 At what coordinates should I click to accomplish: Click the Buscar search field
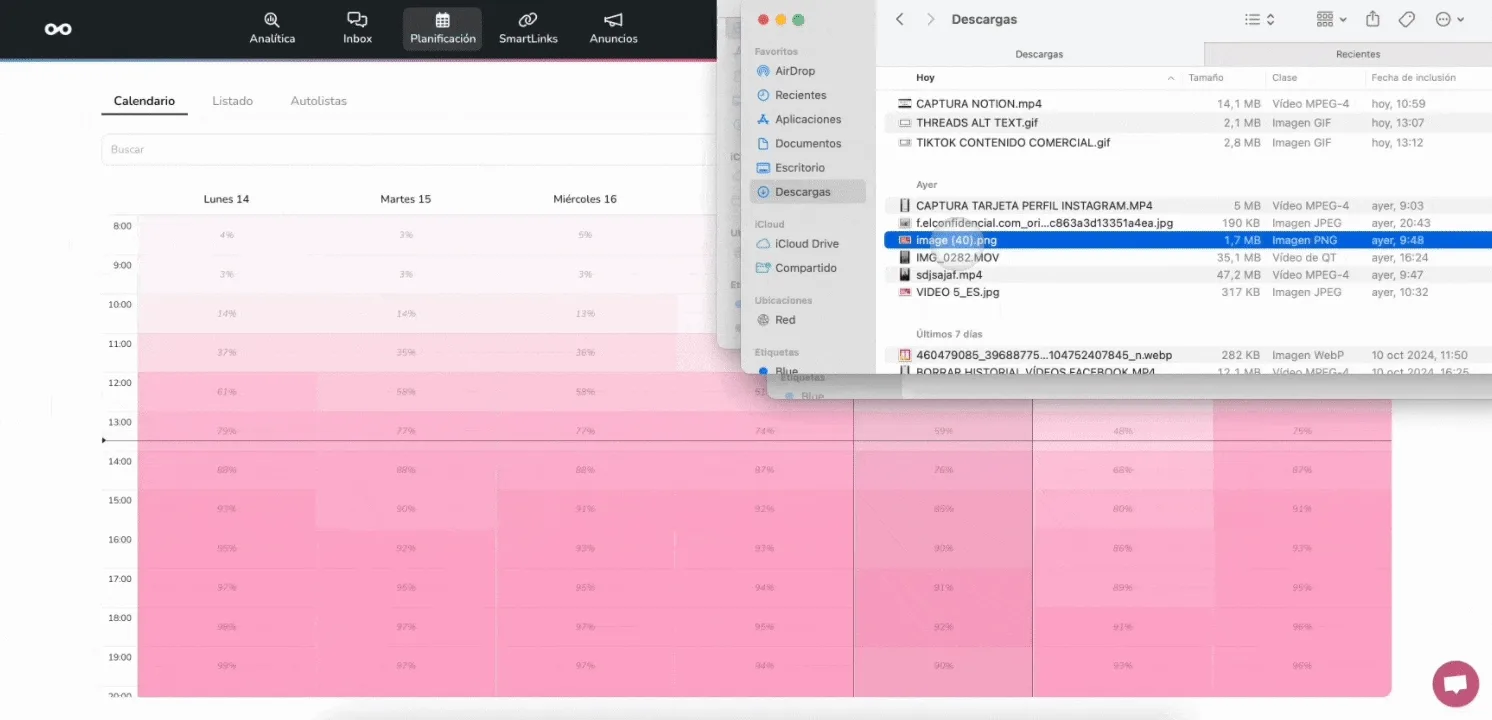[400, 149]
